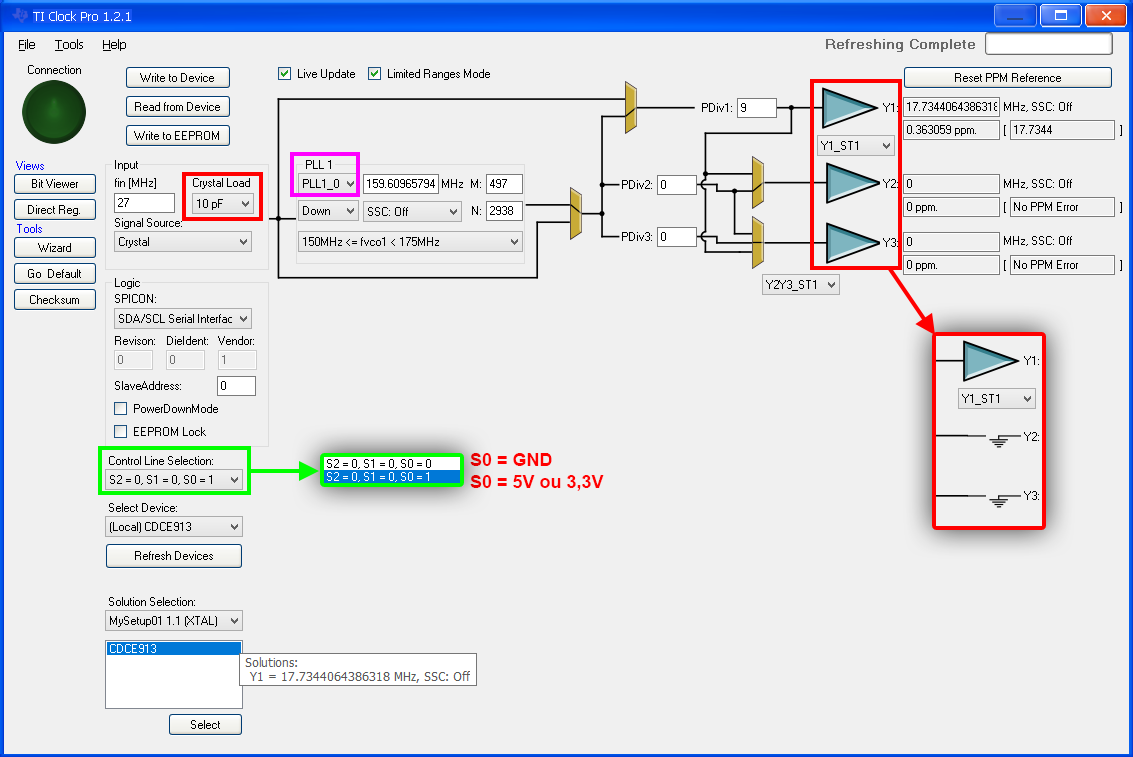
Task: Click the multiplexer symbol before Y2 buffer
Action: pyautogui.click(x=757, y=183)
